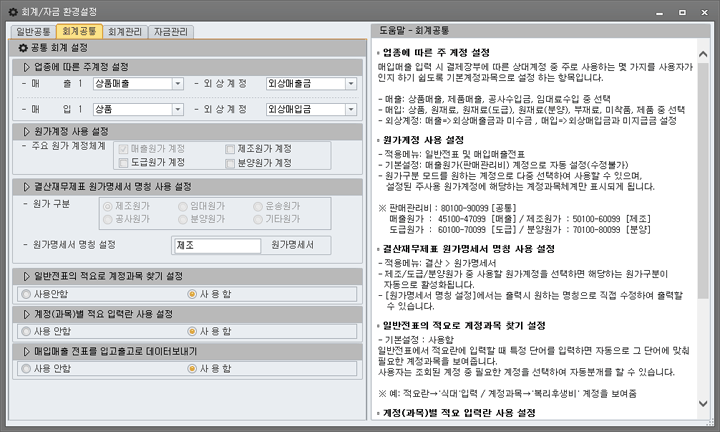
Task: Select 사용안함 for 일반전표 적요 계정과목 찾기
Action: pyautogui.click(x=26, y=294)
